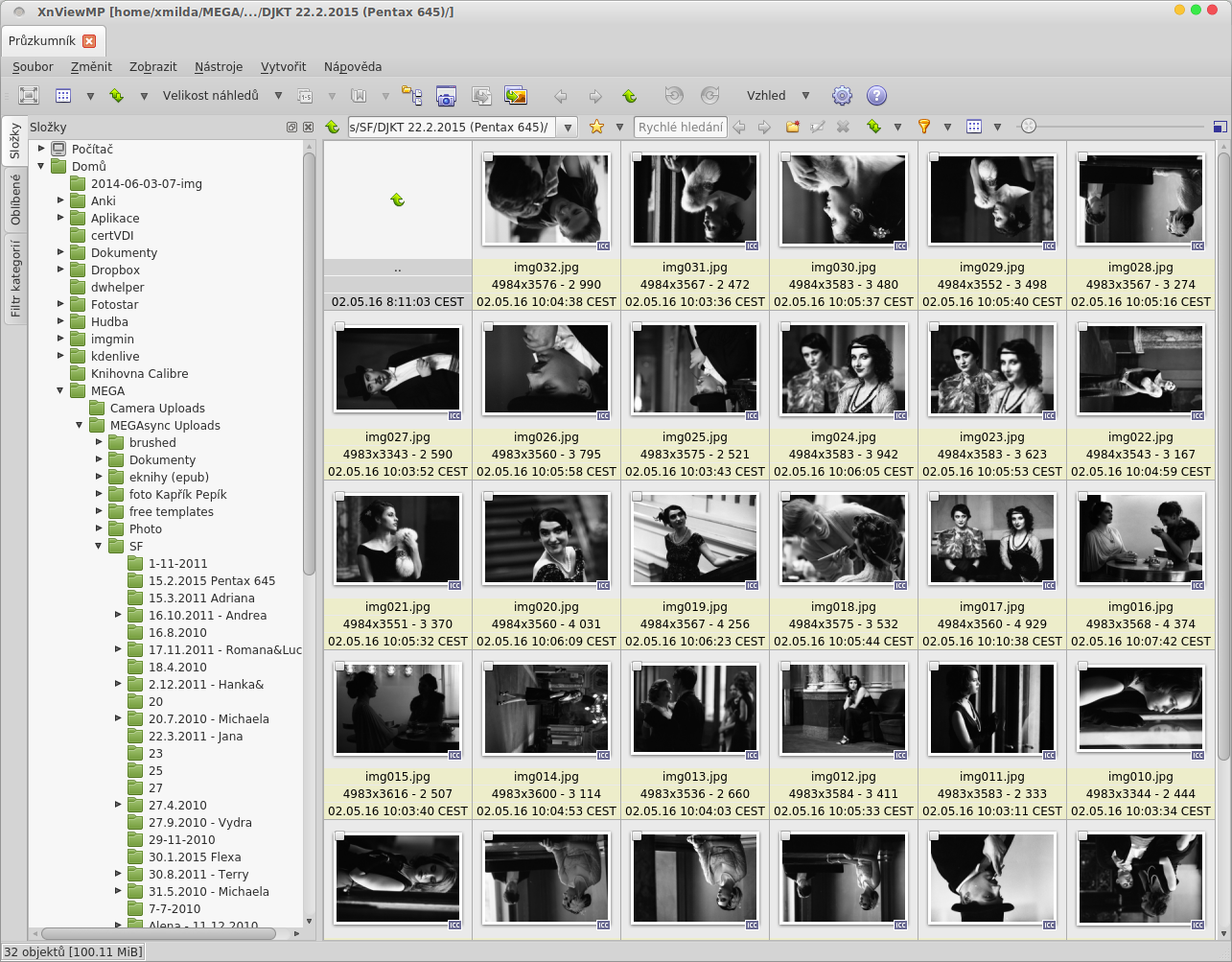The height and width of the screenshot is (962, 1232).
Task: Click the new folder icon in browser bar
Action: 793,127
